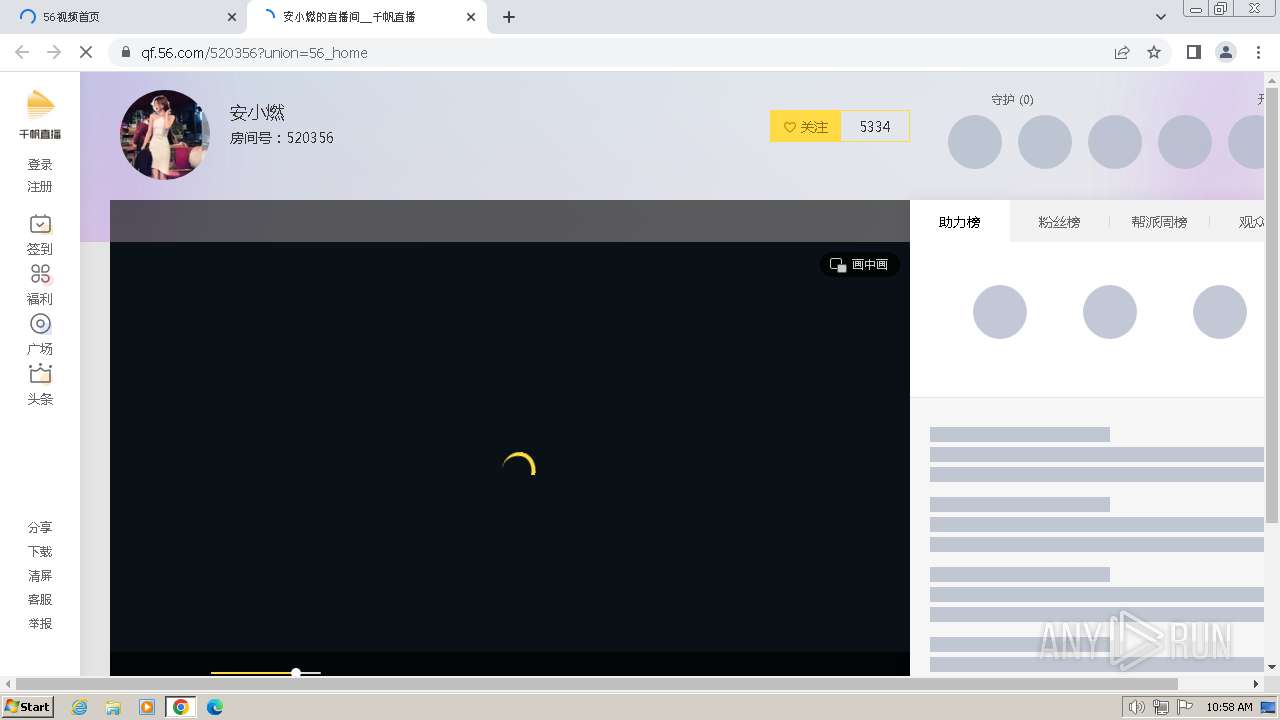Open the 注册 register link
The height and width of the screenshot is (720, 1280).
[40, 187]
